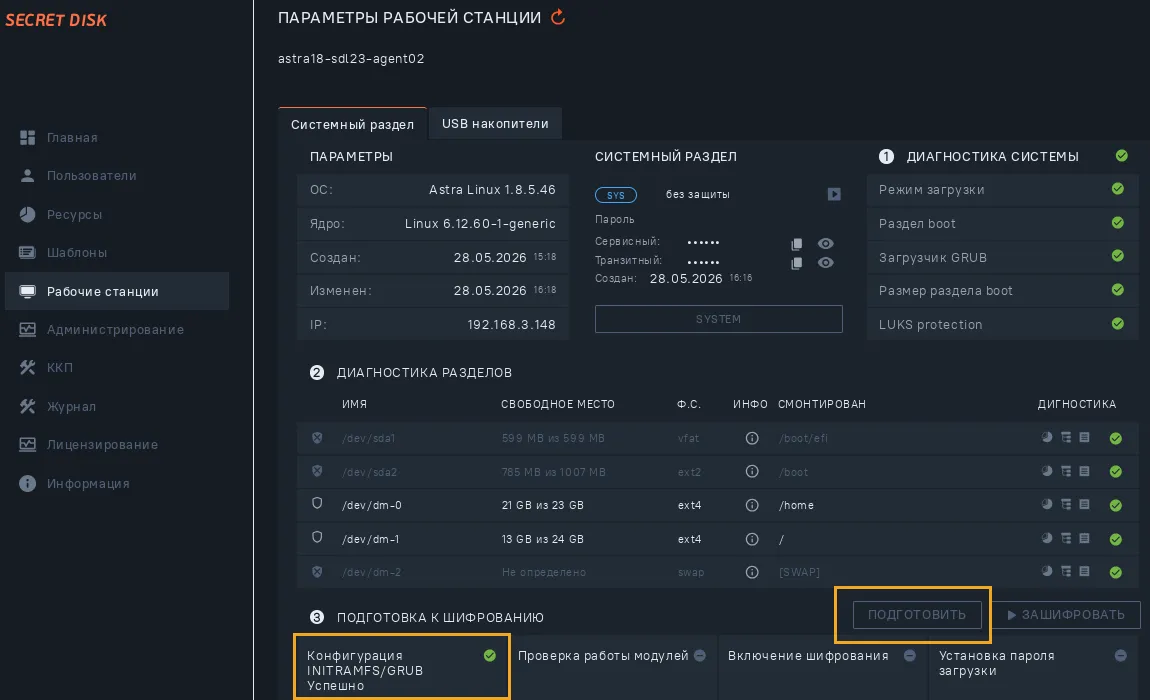Viewport: 1150px width, 700px height.
Task: Click the Astra Linux 1.8.5.46 value
Action: tap(492, 189)
